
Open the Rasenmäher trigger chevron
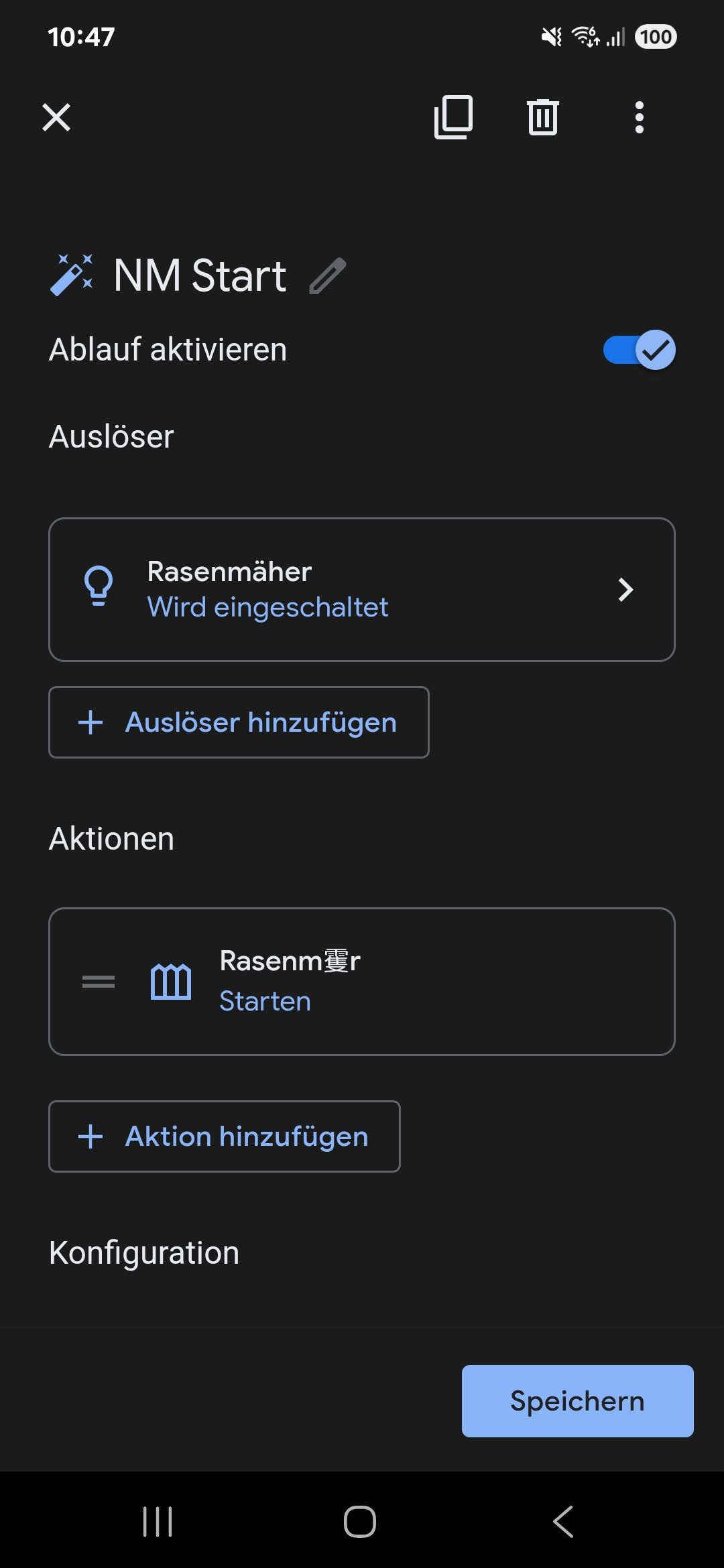point(625,590)
